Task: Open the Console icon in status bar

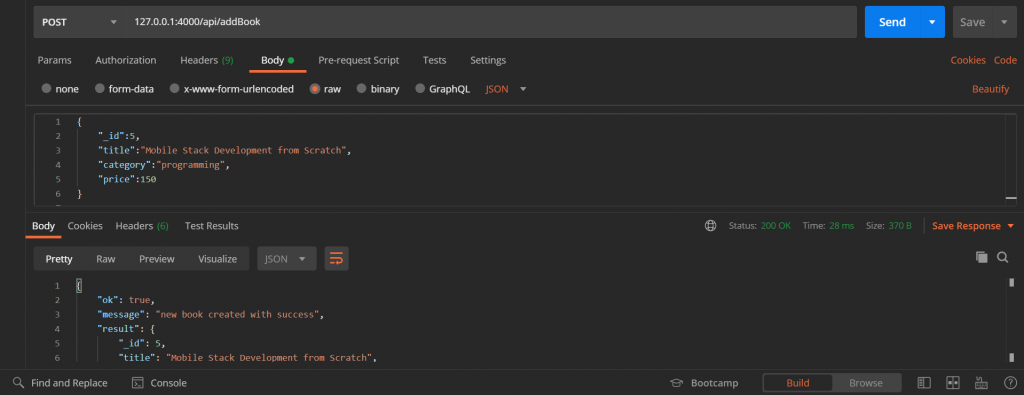Action: click(138, 383)
